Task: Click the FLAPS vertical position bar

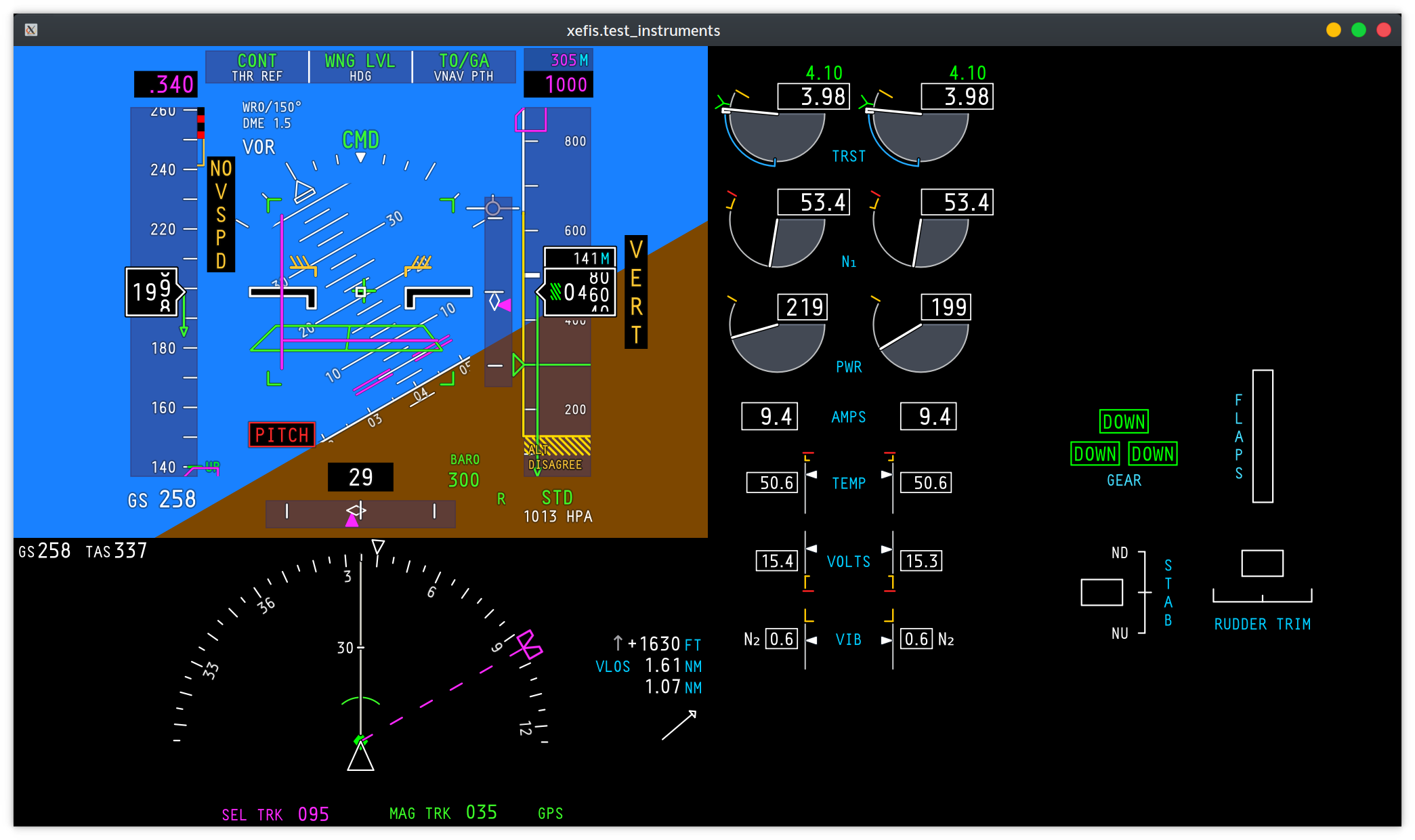Action: pos(1263,436)
